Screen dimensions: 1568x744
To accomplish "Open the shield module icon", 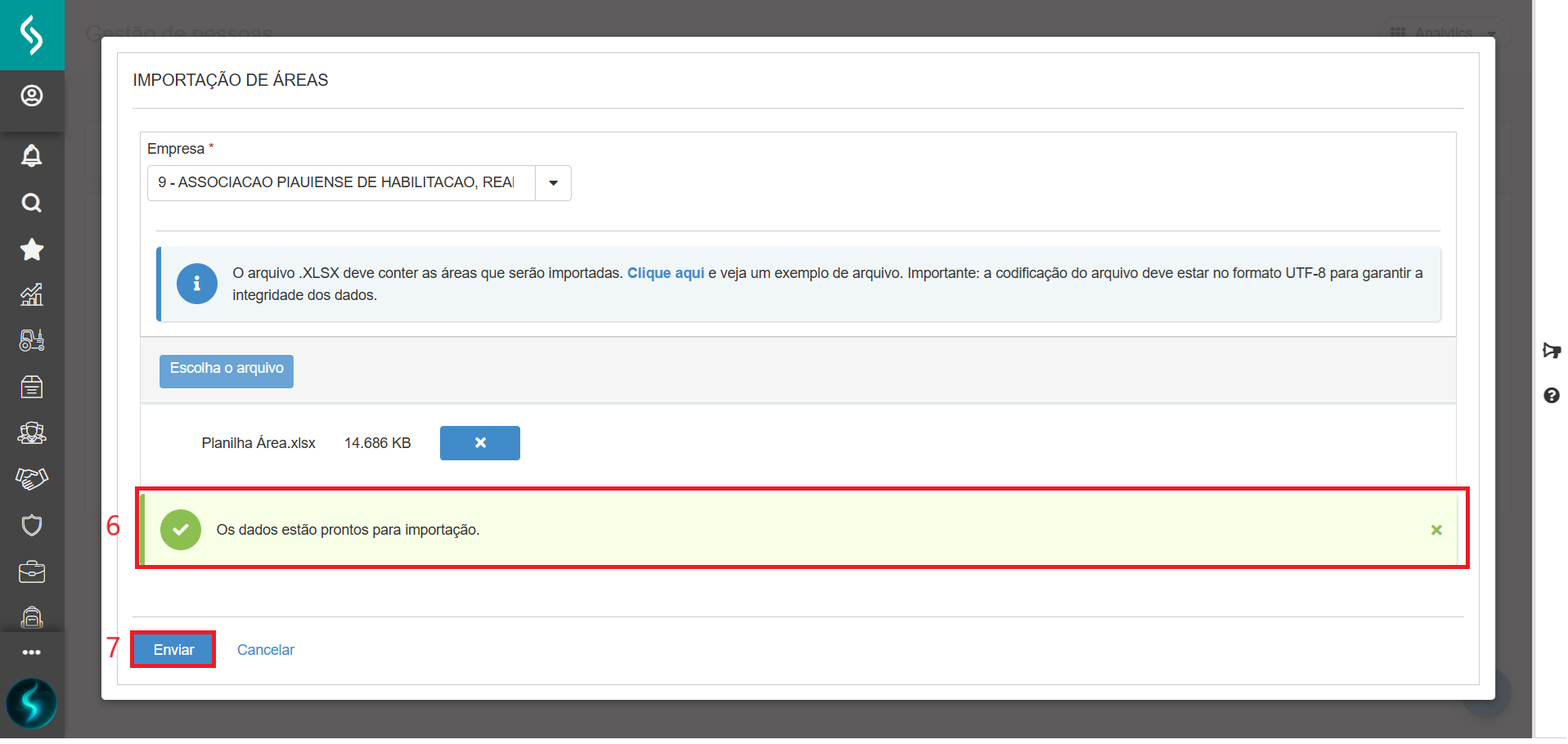I will [32, 525].
